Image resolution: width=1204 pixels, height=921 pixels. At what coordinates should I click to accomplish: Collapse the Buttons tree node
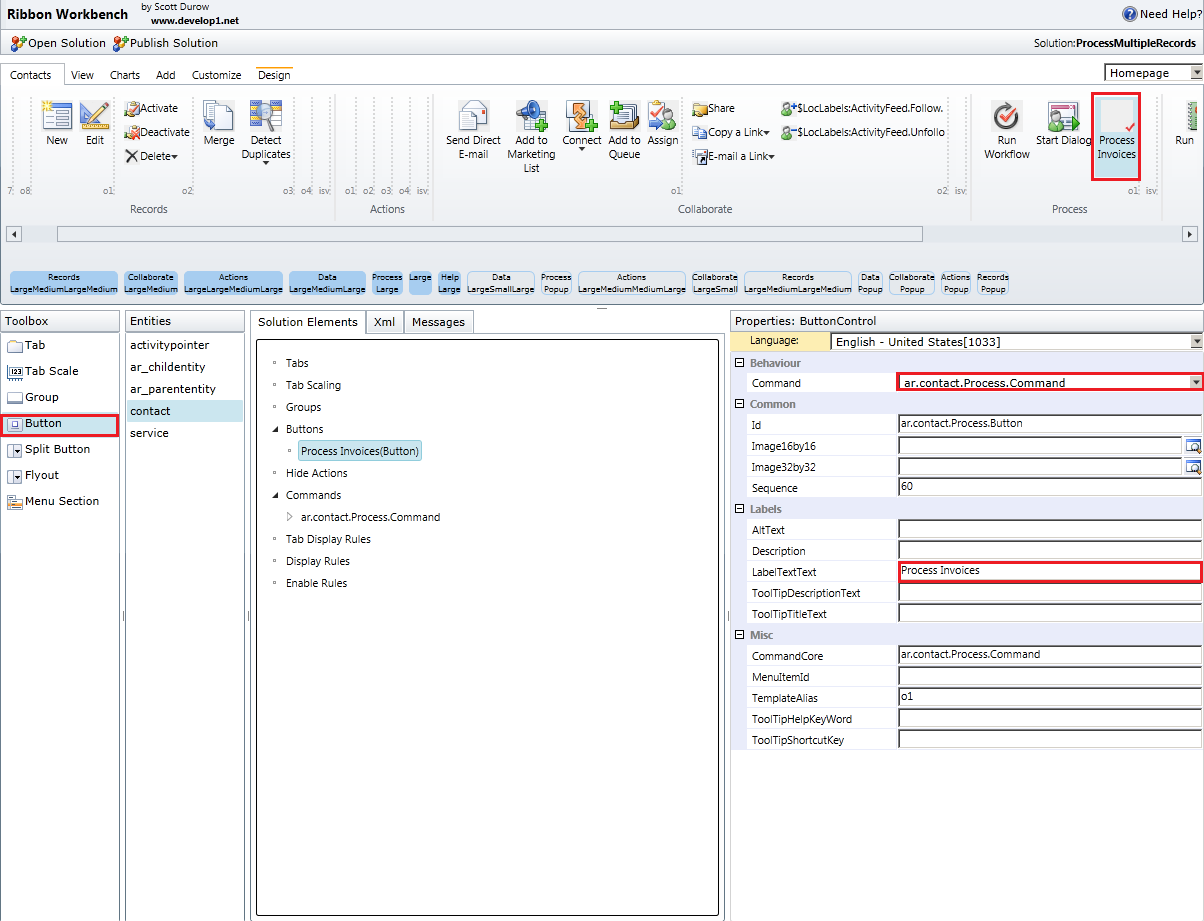(x=275, y=429)
